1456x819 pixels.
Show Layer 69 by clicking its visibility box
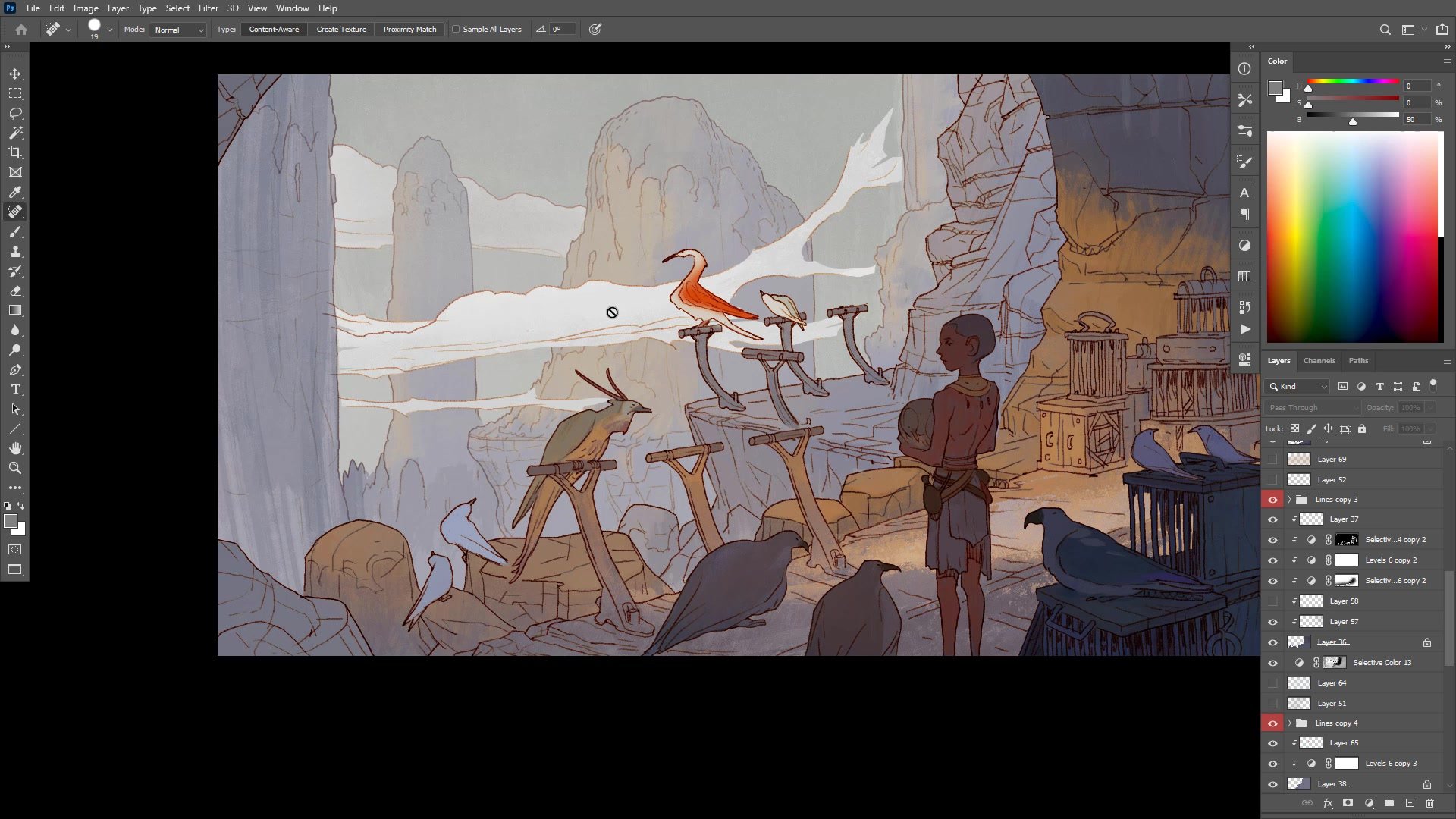(1273, 459)
